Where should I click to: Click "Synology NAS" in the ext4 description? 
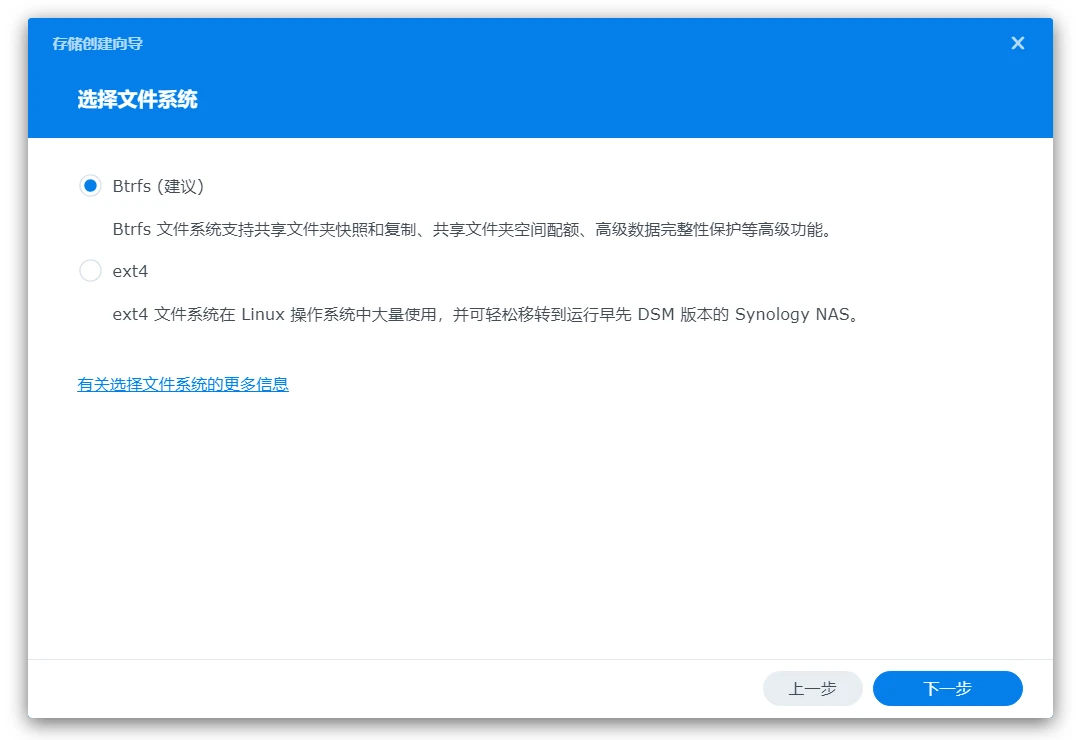tap(790, 314)
